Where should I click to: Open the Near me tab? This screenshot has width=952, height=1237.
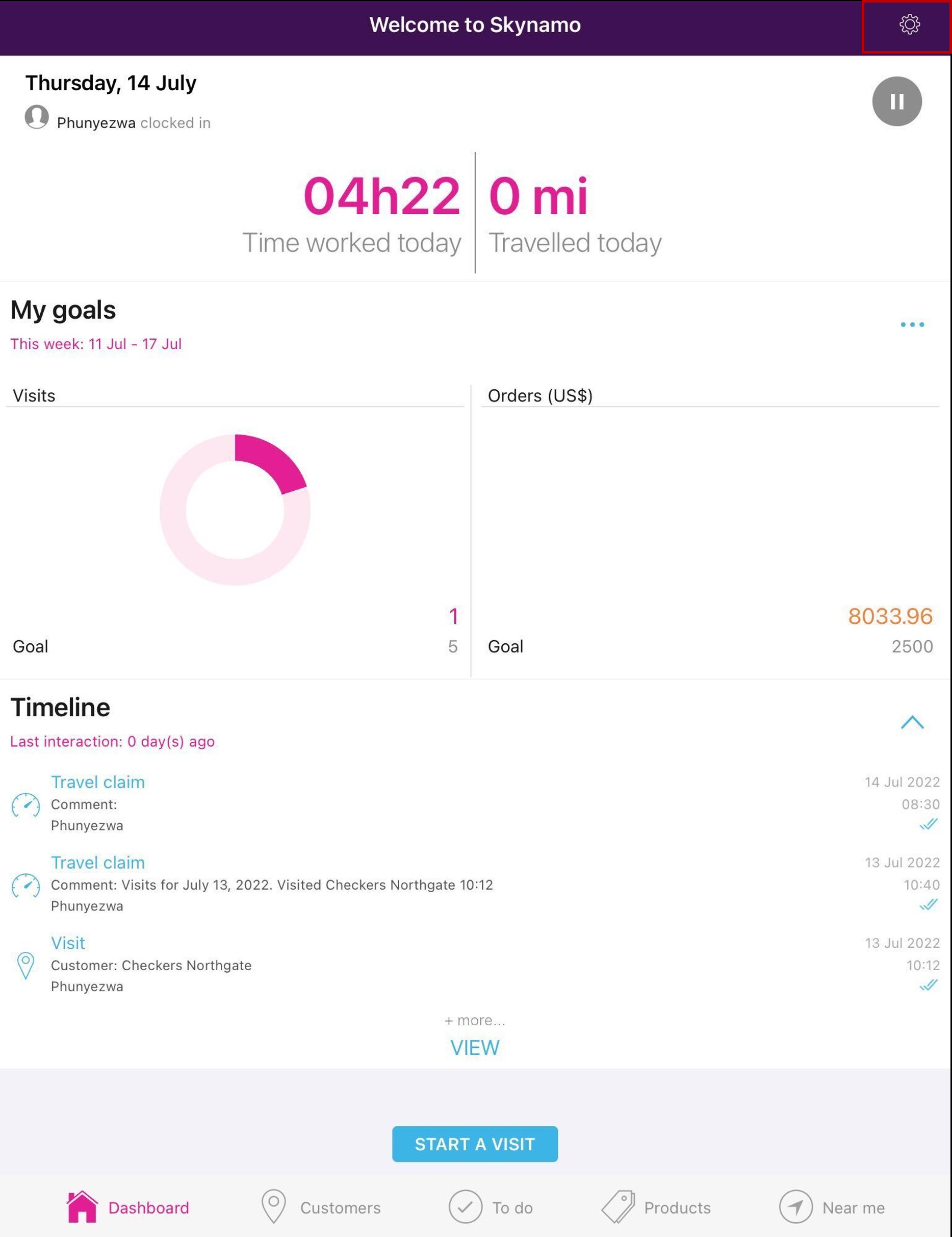tap(832, 1207)
